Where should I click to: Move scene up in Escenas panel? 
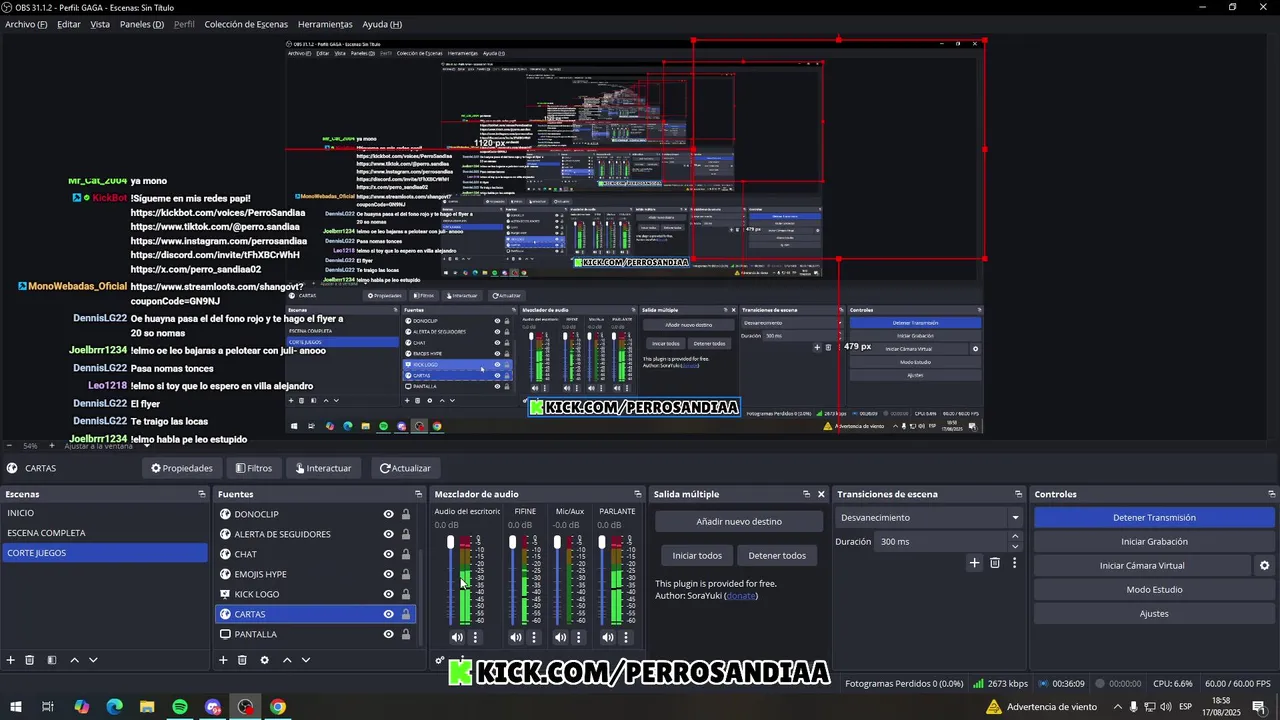[x=75, y=660]
